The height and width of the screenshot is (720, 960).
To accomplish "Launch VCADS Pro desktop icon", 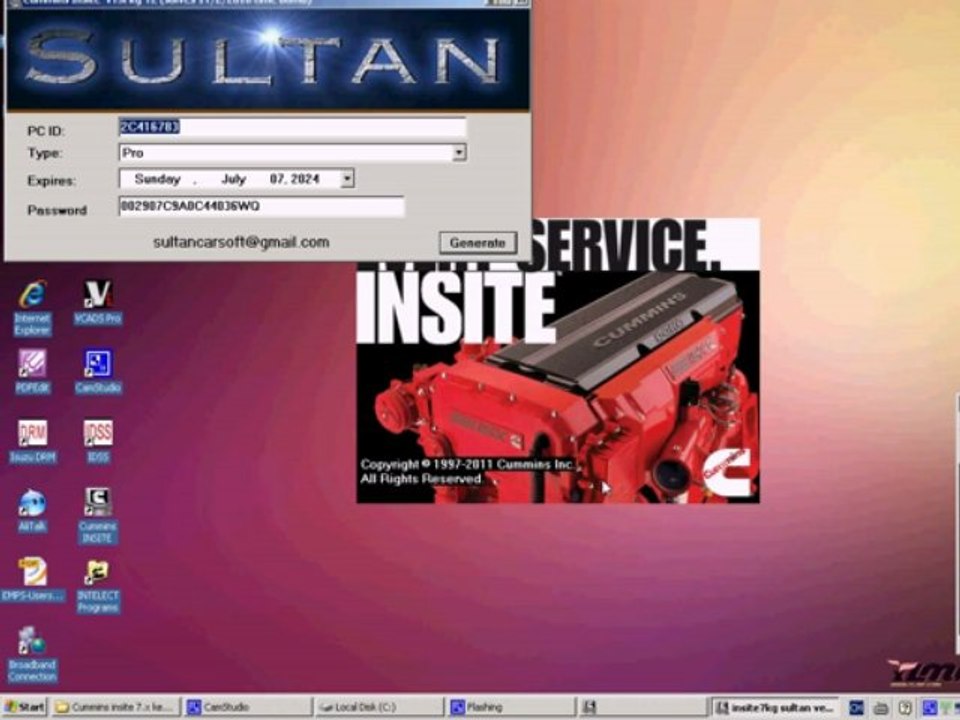I will [x=97, y=302].
